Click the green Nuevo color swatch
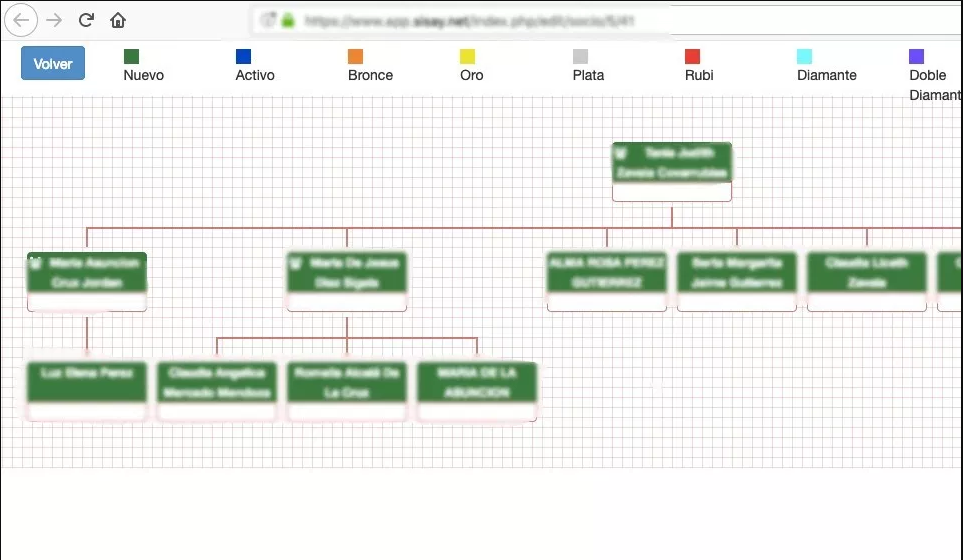The width and height of the screenshot is (963, 560). (x=131, y=56)
